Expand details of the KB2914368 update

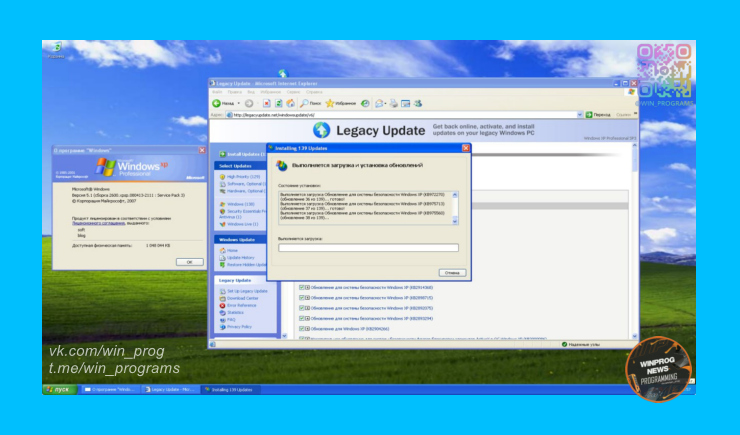click(307, 287)
